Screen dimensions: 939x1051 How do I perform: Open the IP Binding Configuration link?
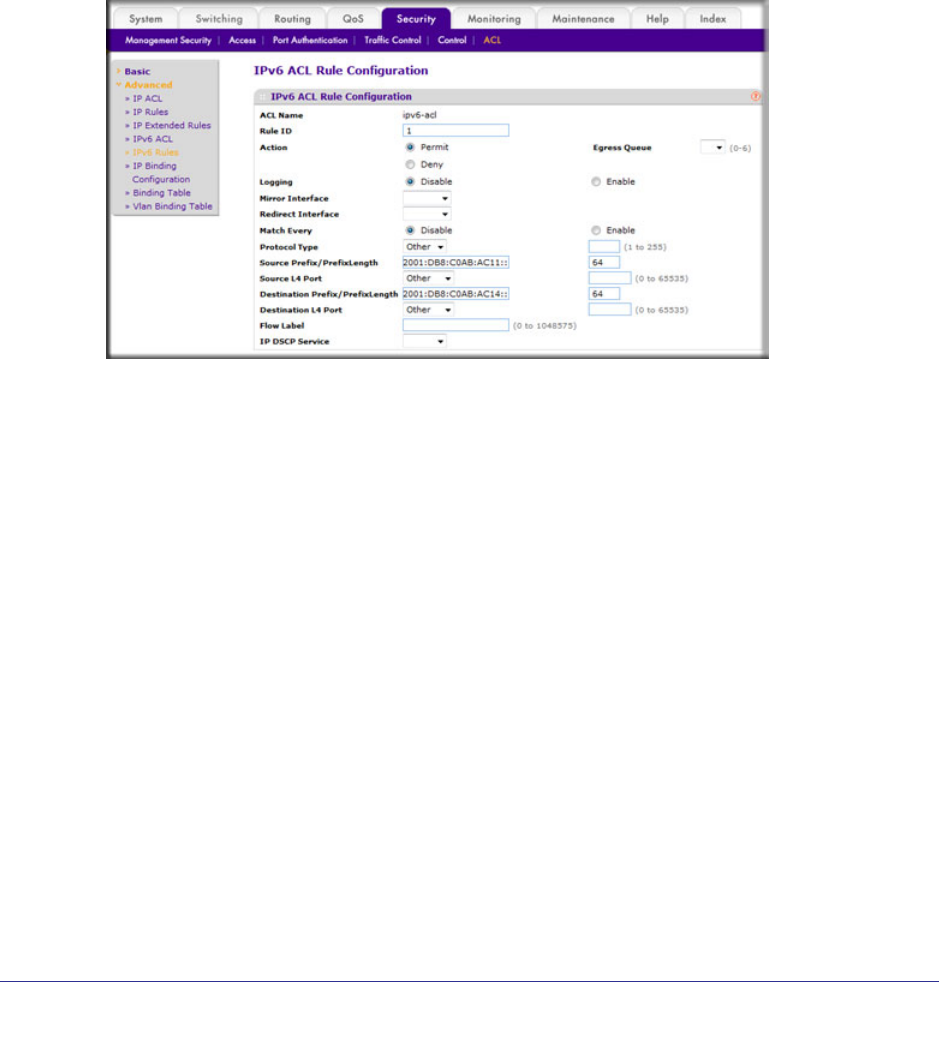[x=160, y=172]
